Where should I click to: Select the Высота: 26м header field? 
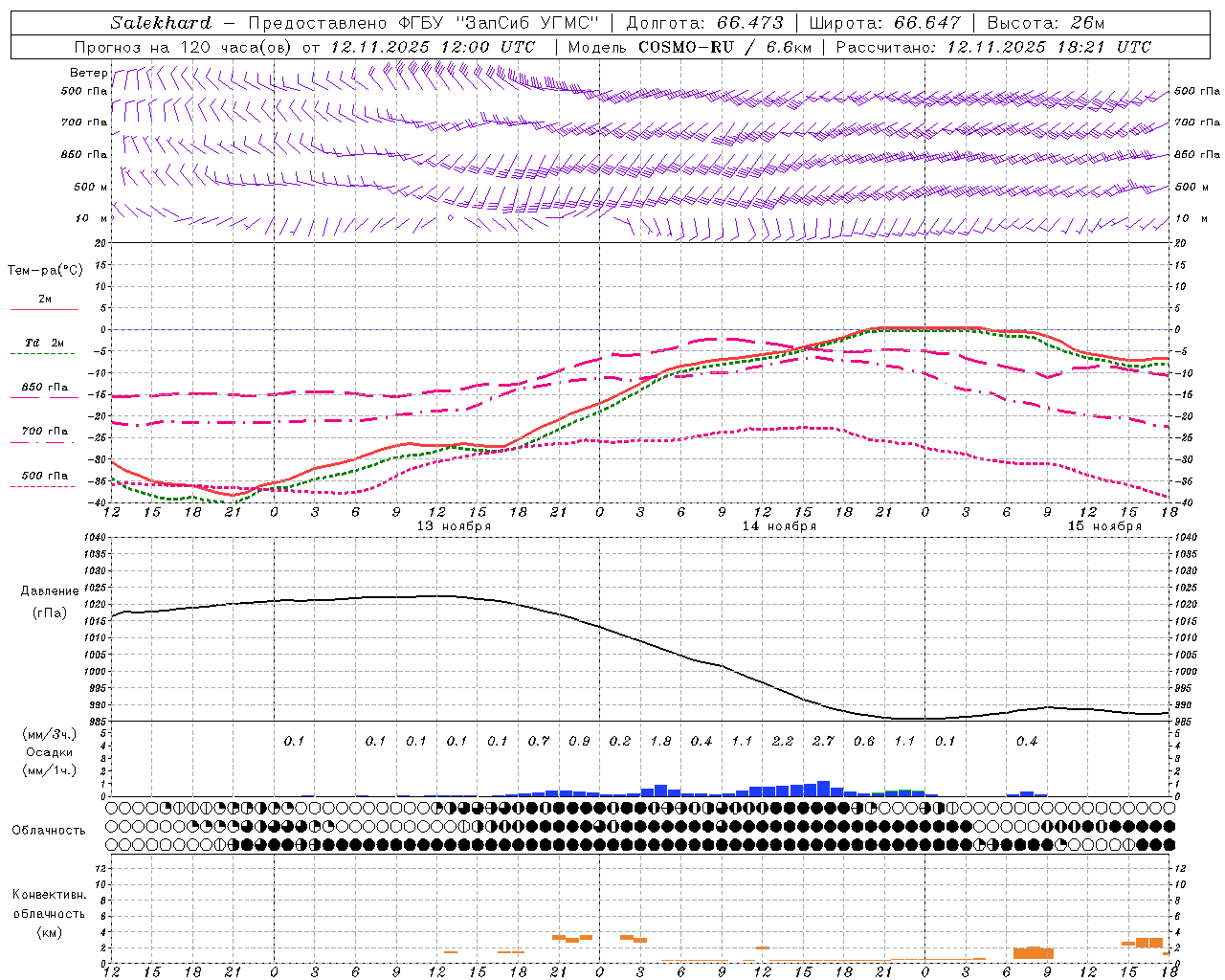pyautogui.click(x=1045, y=23)
